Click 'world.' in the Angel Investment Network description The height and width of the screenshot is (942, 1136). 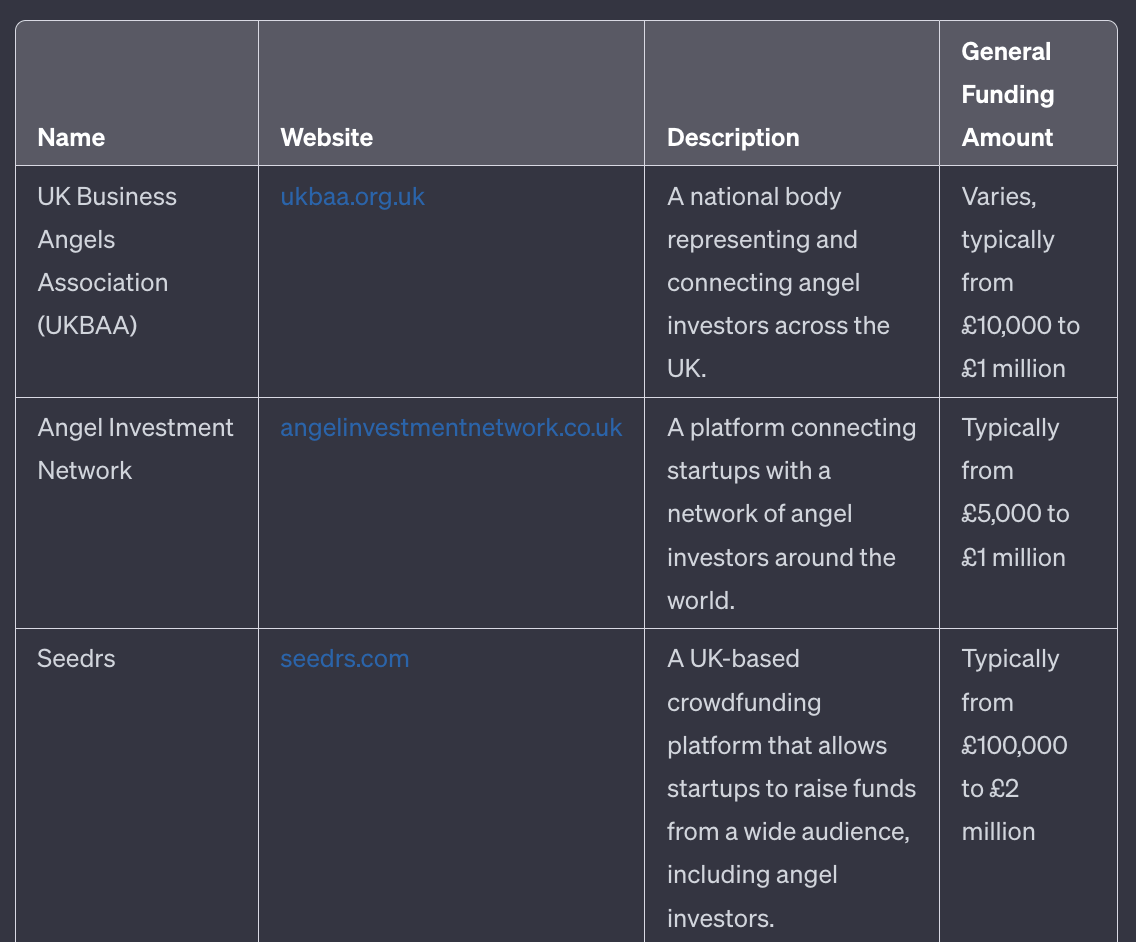(x=701, y=600)
